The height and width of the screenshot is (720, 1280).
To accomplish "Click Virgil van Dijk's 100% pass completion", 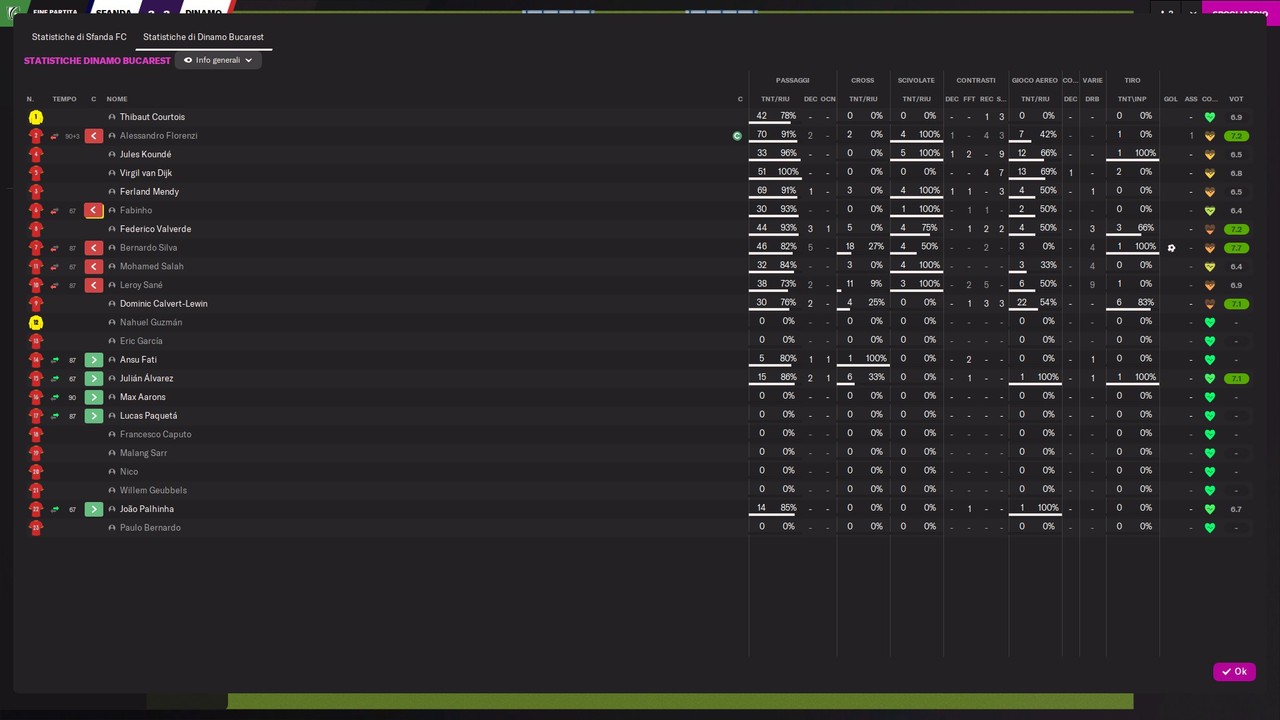I will [788, 172].
